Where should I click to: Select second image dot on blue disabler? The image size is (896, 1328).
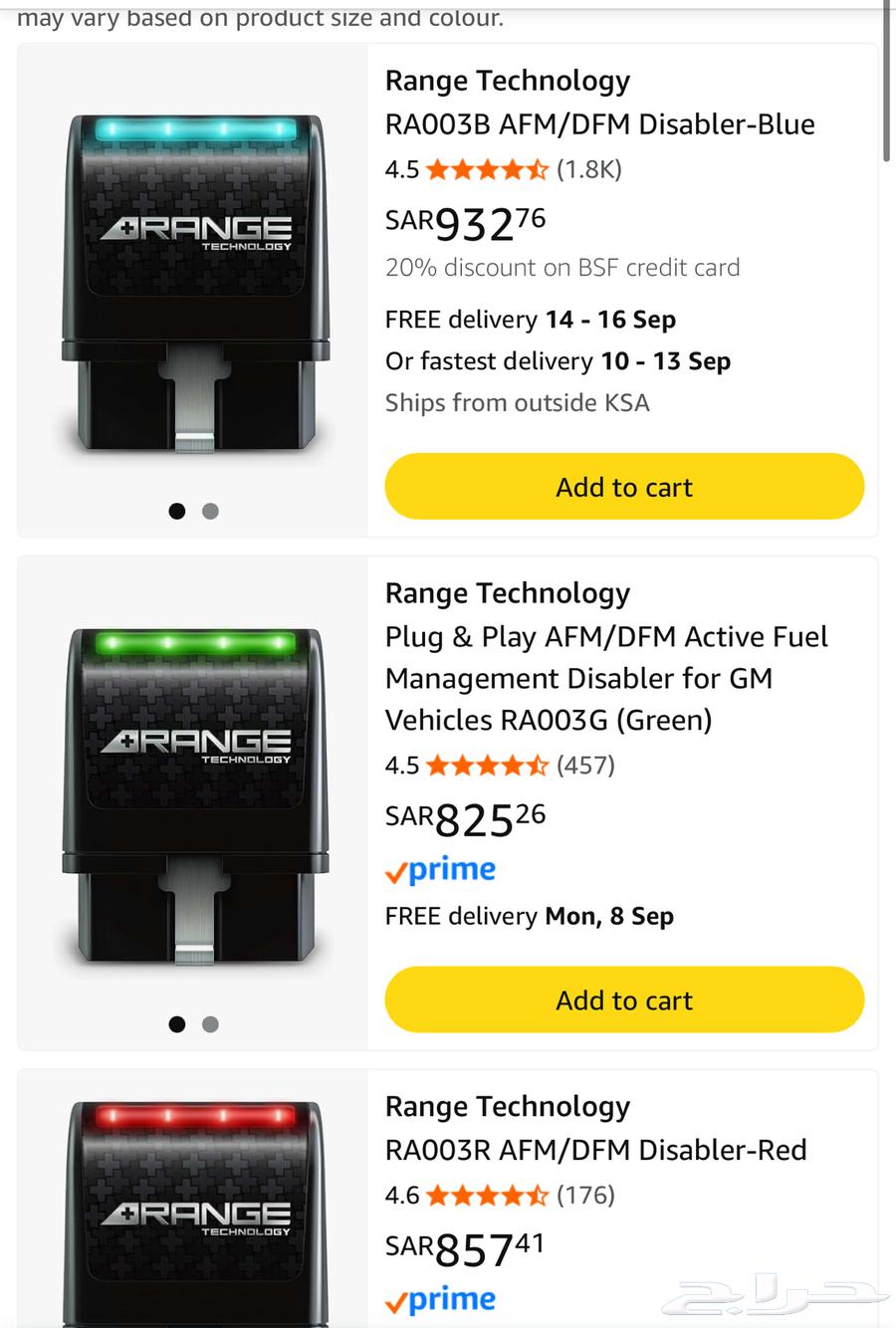click(210, 511)
